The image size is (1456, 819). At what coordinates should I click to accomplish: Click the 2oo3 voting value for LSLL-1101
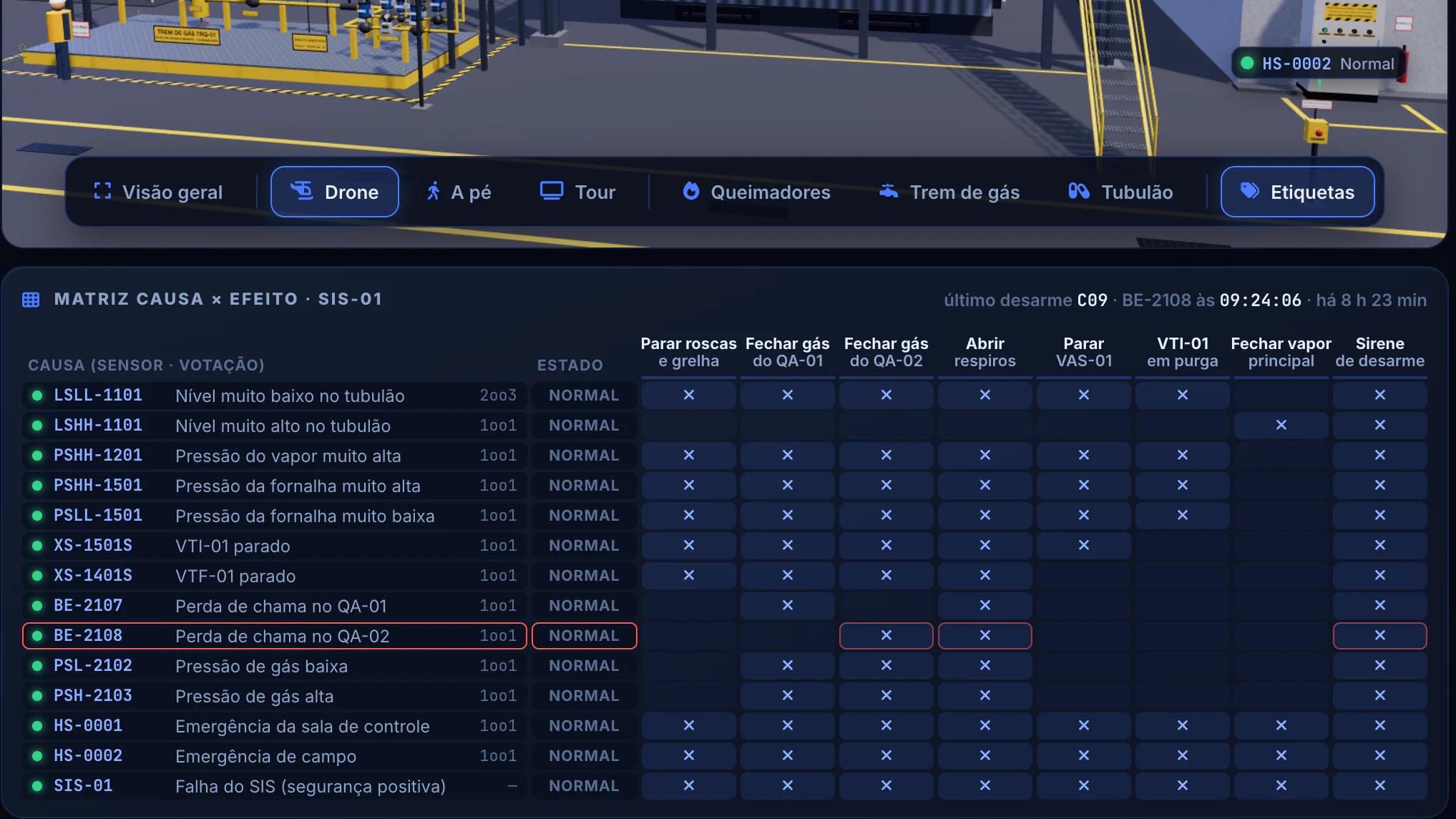coord(498,395)
